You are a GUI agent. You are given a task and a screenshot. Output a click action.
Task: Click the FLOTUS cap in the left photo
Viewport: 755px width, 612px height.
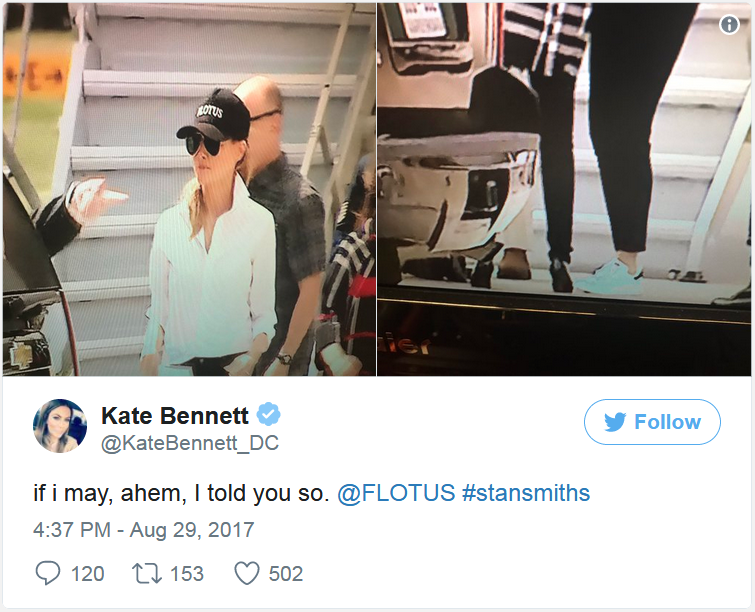214,115
